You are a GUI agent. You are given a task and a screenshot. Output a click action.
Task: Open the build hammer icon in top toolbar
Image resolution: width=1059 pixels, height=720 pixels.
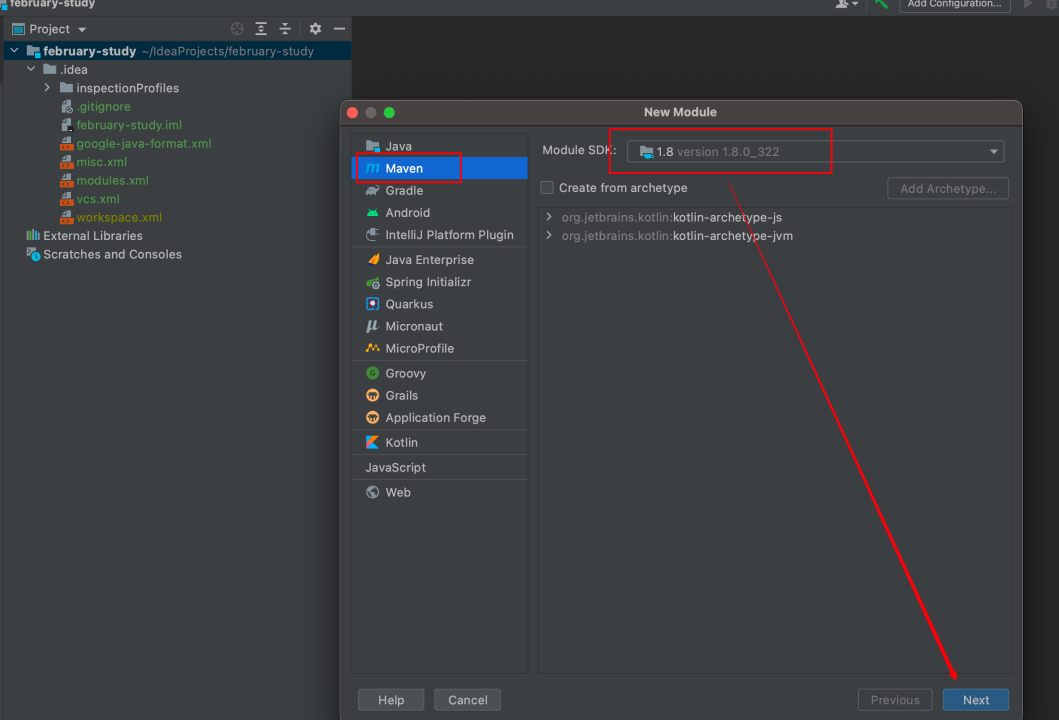(881, 4)
